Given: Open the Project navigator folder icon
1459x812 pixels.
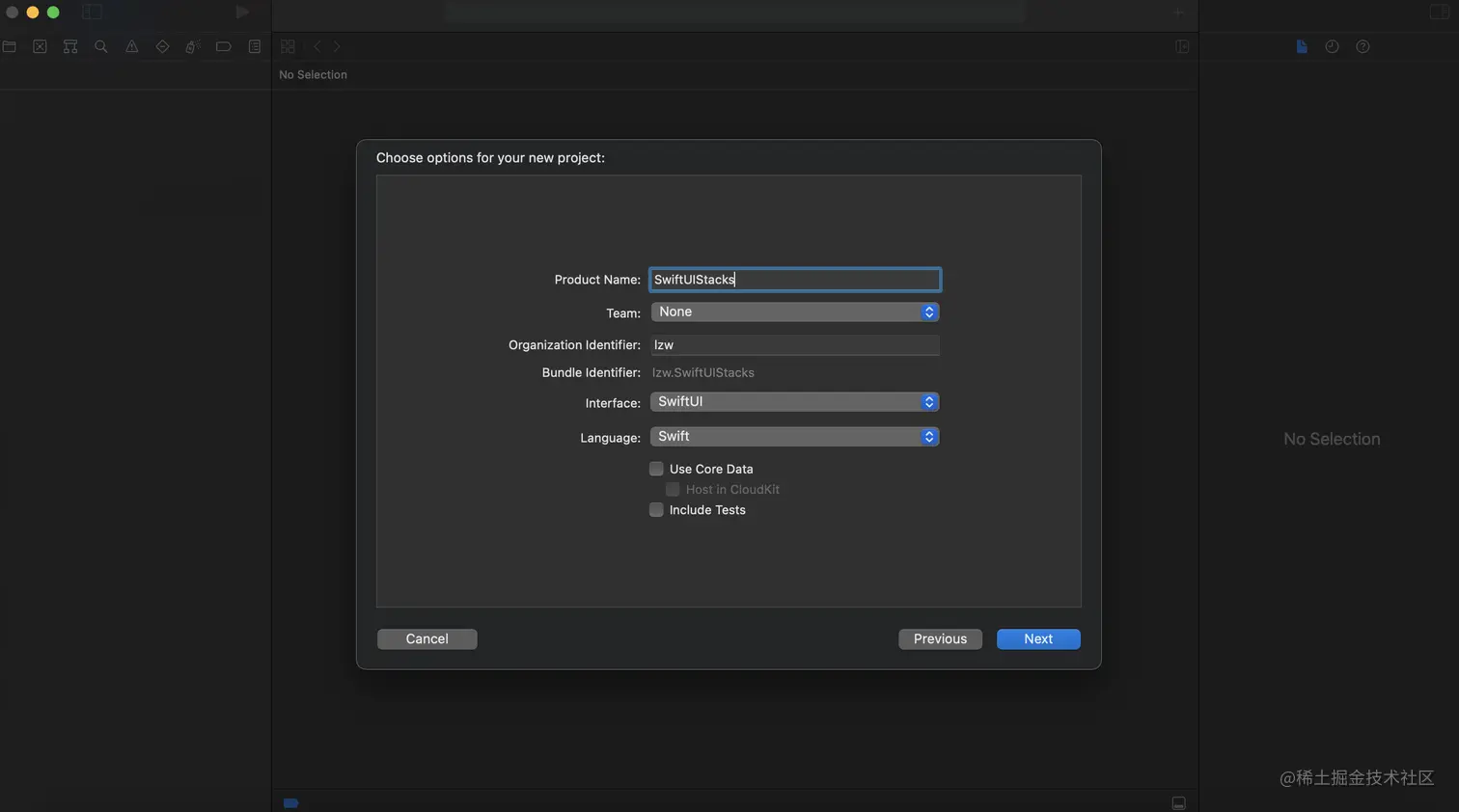Looking at the screenshot, I should click(10, 46).
